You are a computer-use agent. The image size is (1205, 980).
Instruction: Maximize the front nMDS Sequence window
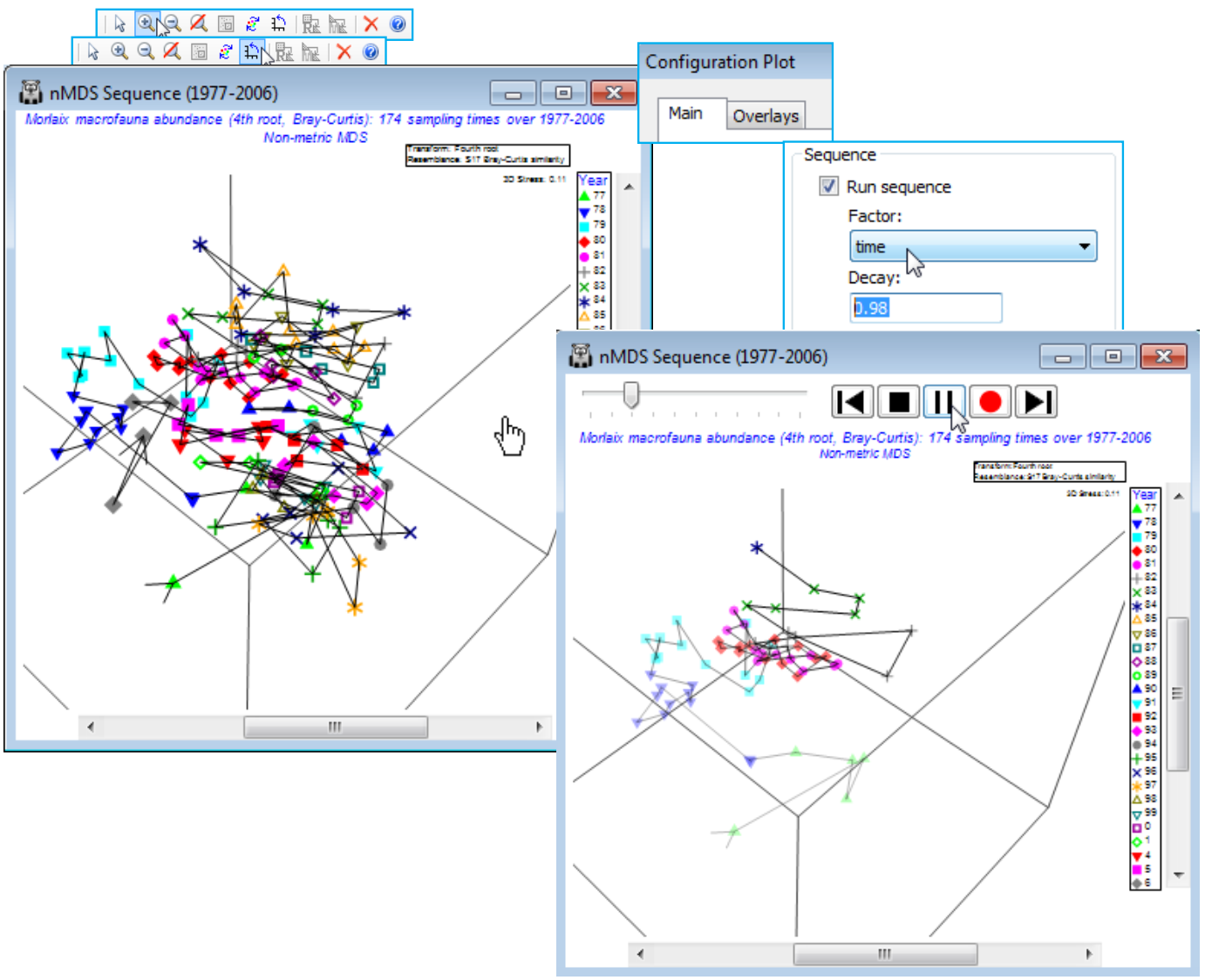click(x=1112, y=357)
